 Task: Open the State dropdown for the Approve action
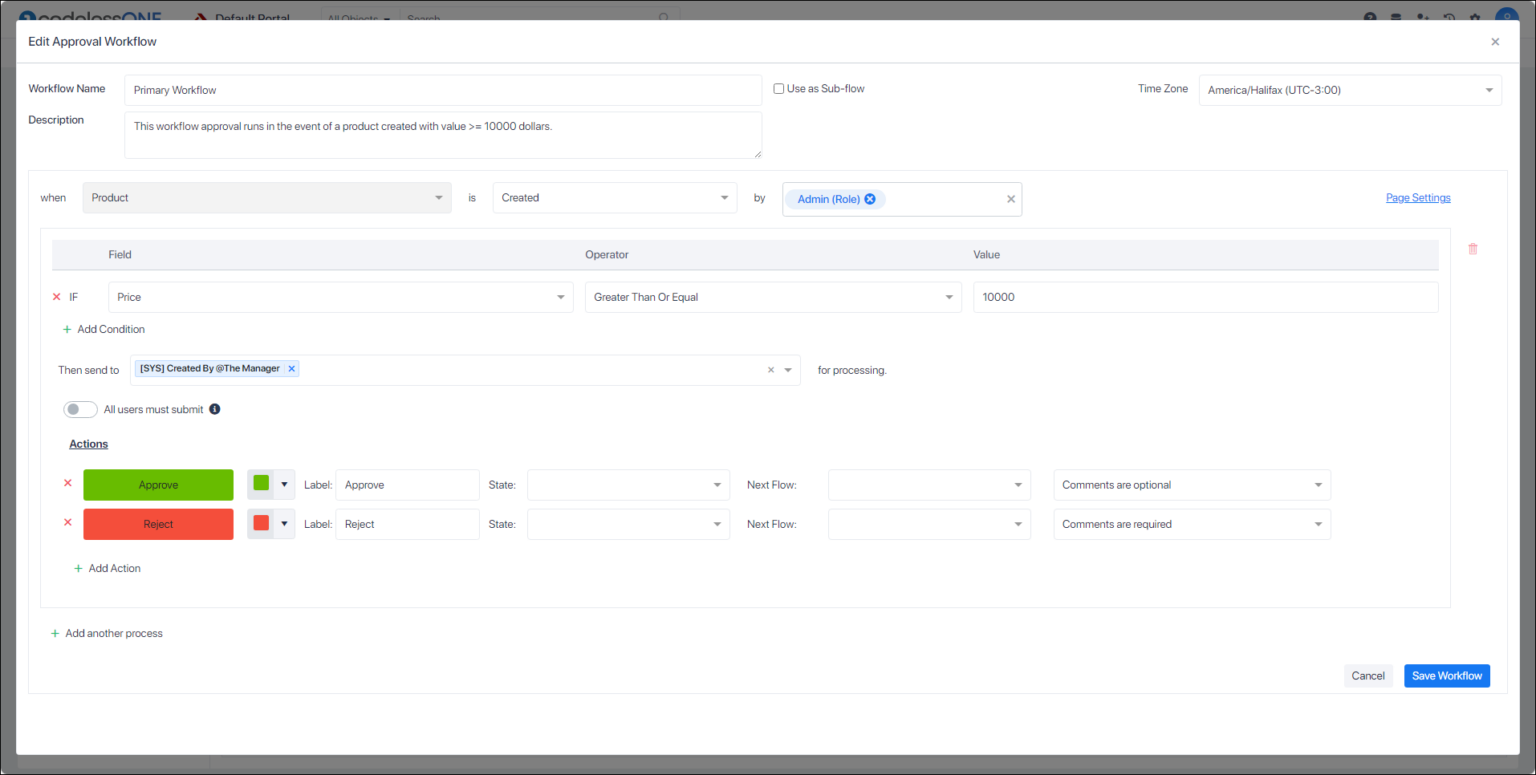[628, 485]
